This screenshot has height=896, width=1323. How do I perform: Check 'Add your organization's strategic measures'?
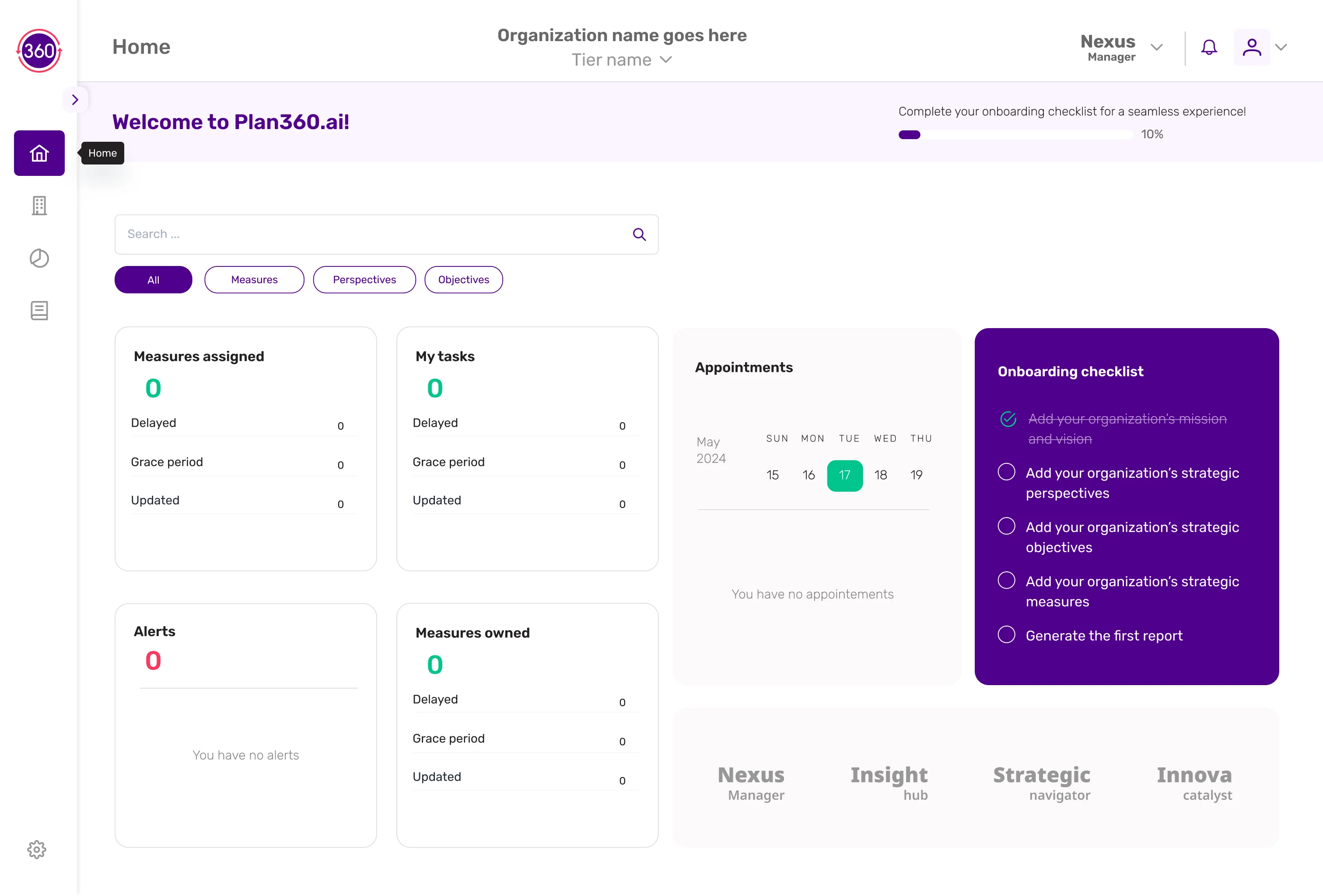(x=1007, y=580)
